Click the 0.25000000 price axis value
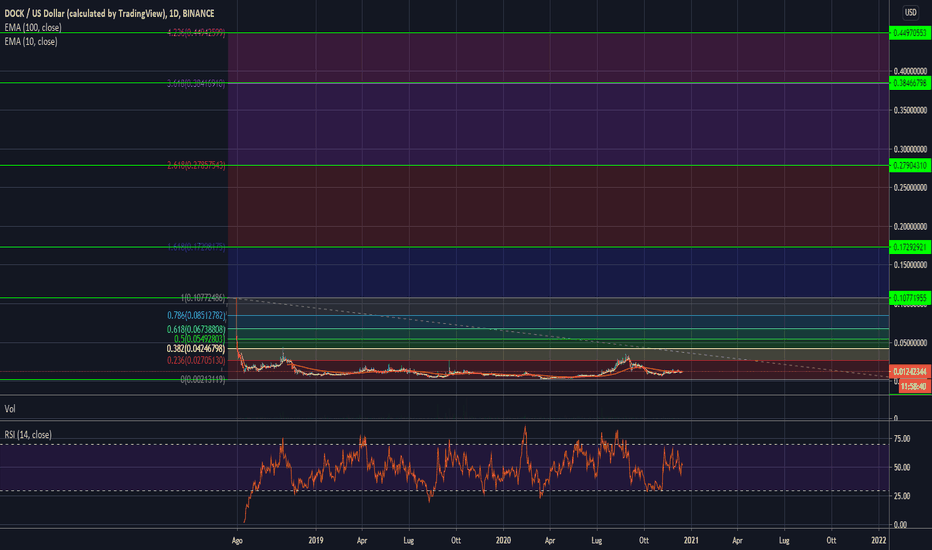Screen dimensions: 932x550 click(x=910, y=187)
